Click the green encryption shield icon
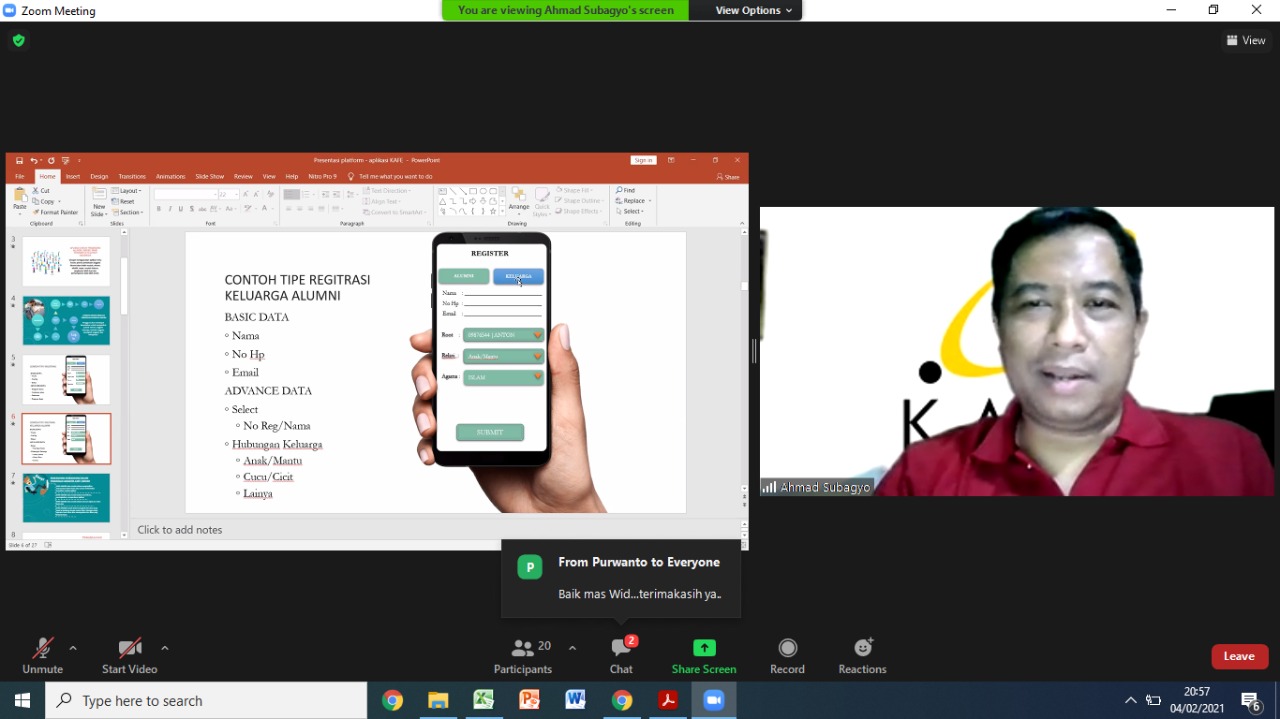Image resolution: width=1280 pixels, height=719 pixels. click(x=18, y=40)
